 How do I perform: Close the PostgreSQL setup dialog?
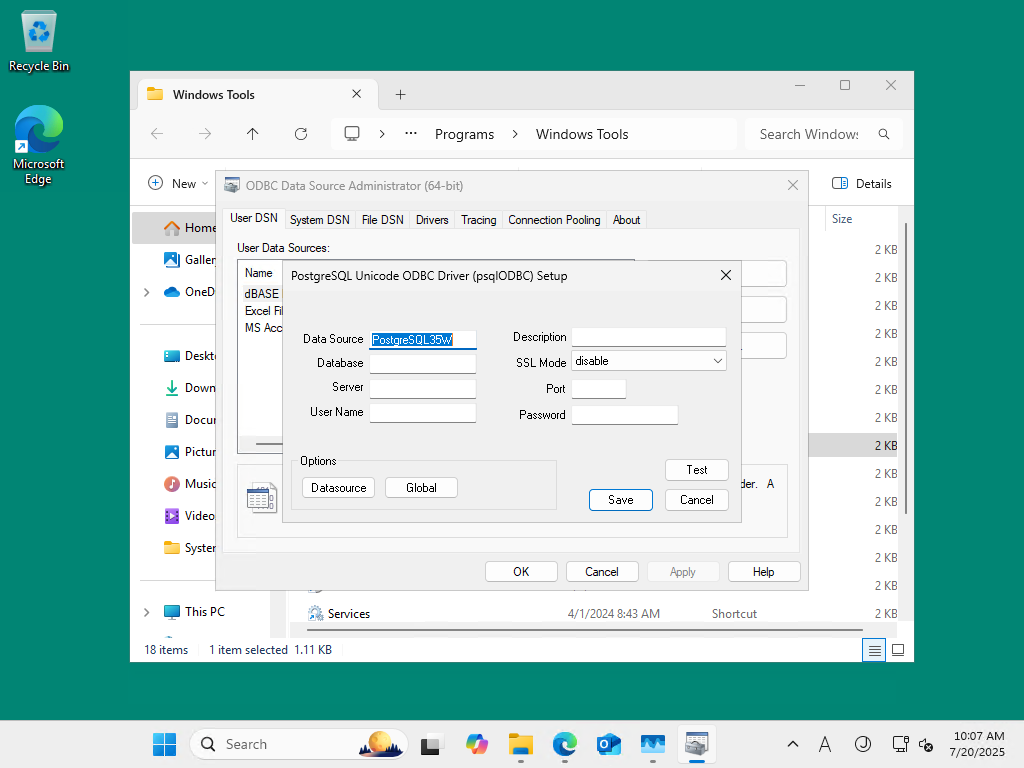click(726, 275)
